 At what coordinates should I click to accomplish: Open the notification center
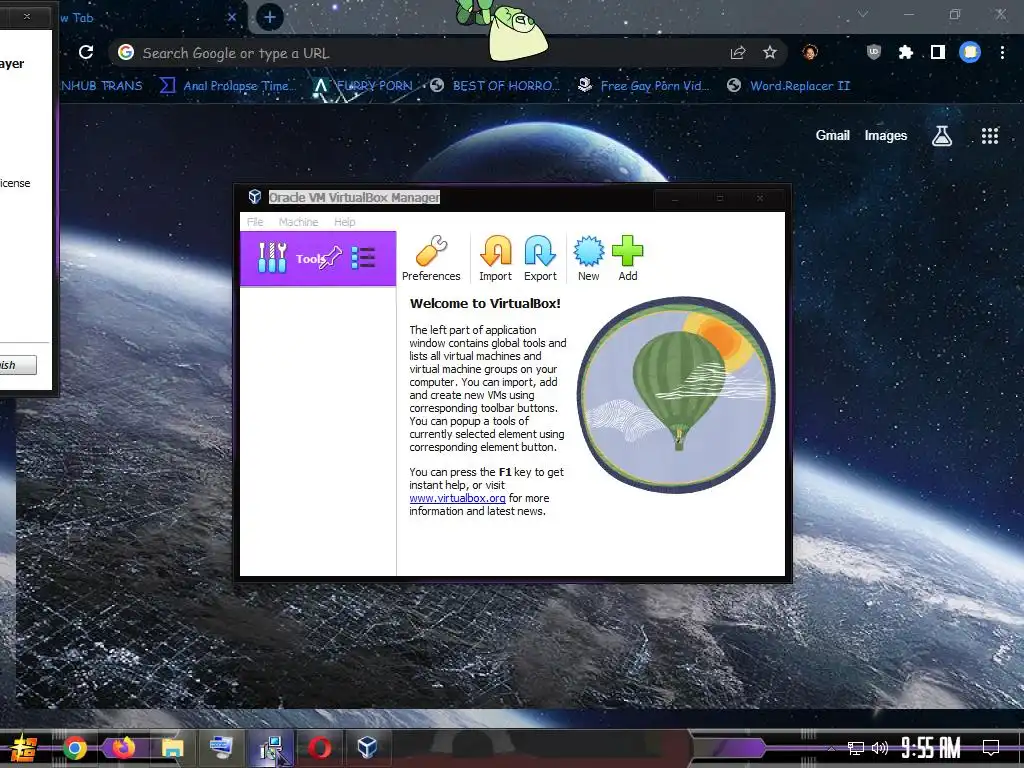click(991, 747)
